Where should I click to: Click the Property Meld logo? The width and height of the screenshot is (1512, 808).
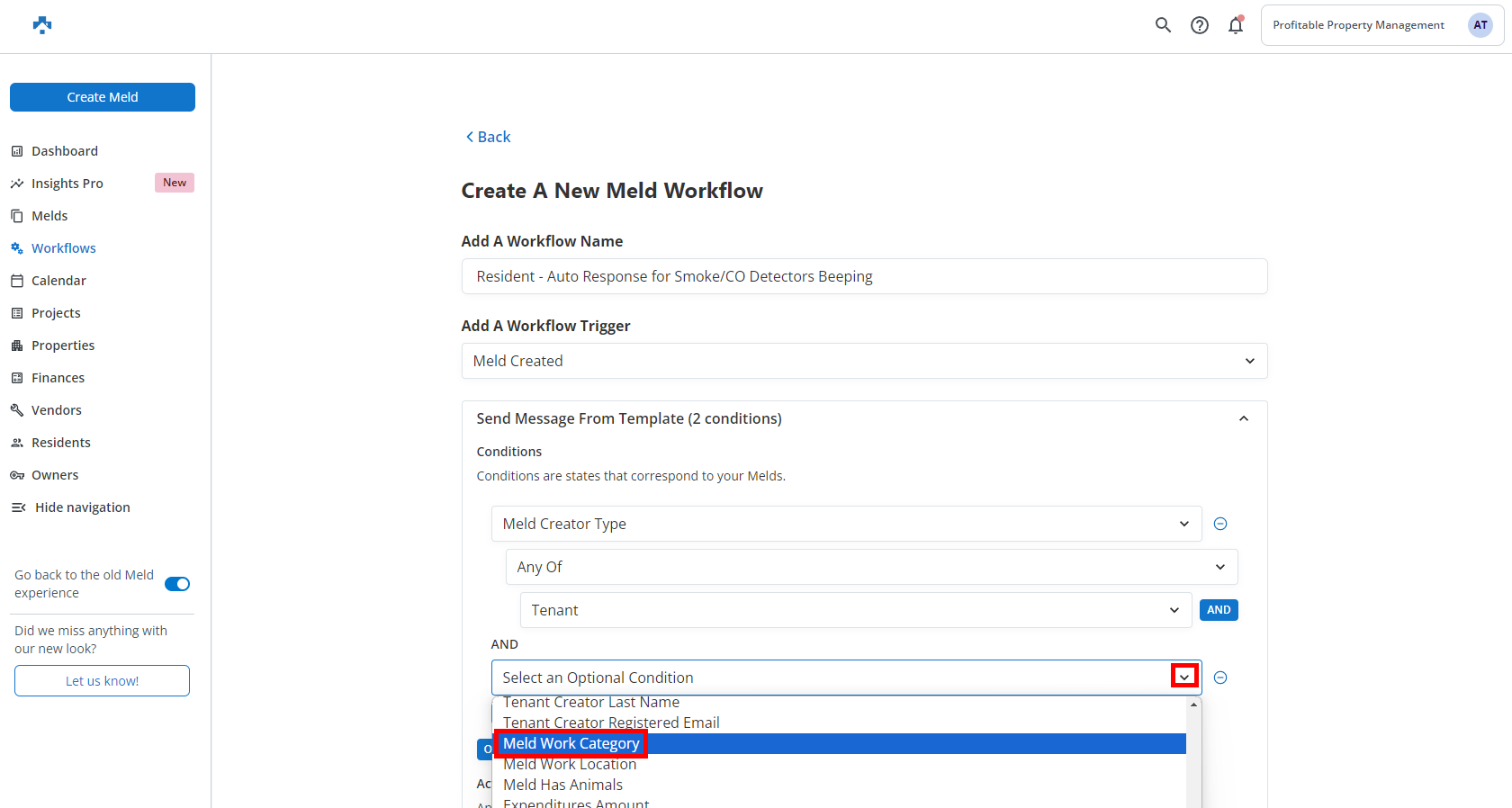coord(42,25)
